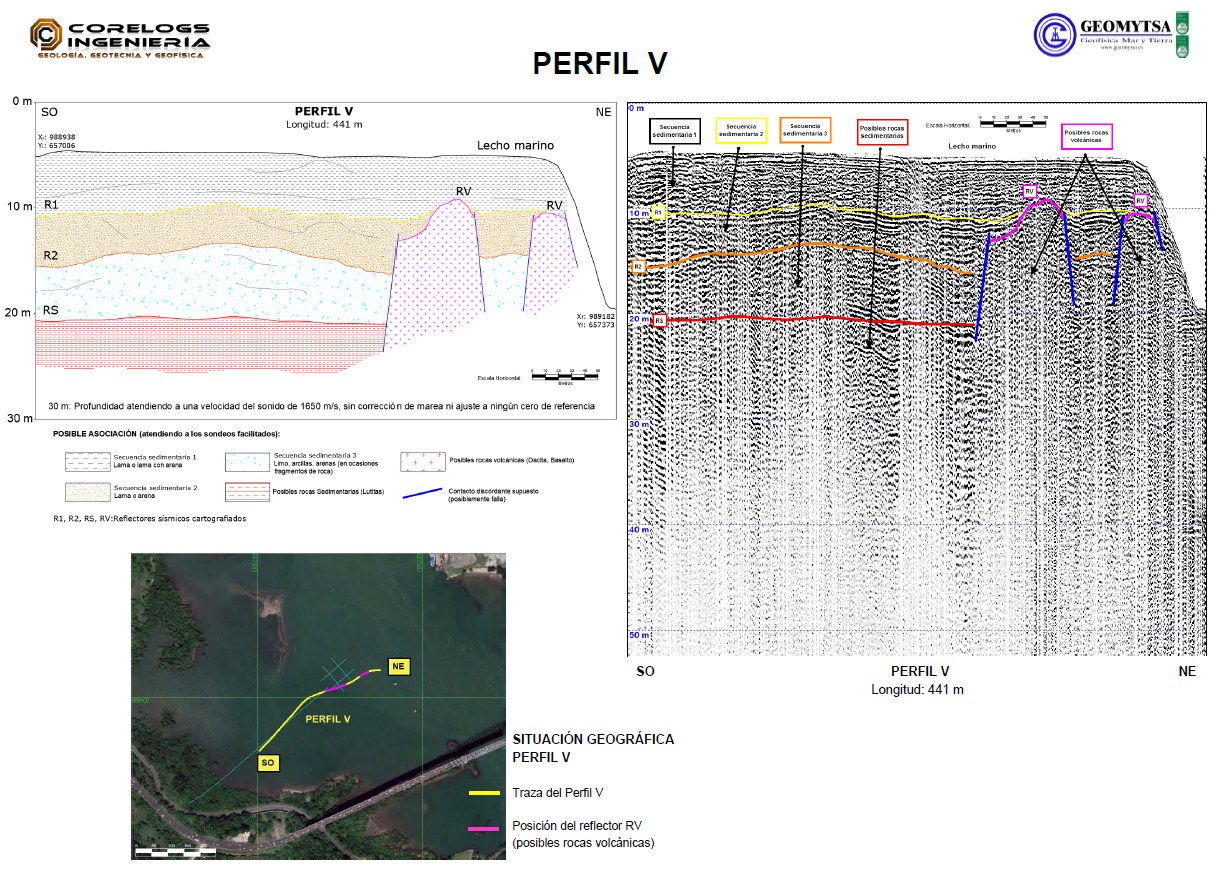Image resolution: width=1222 pixels, height=883 pixels.
Task: Click yellow line symbol beside Traza del Perfil V
Action: pos(484,793)
